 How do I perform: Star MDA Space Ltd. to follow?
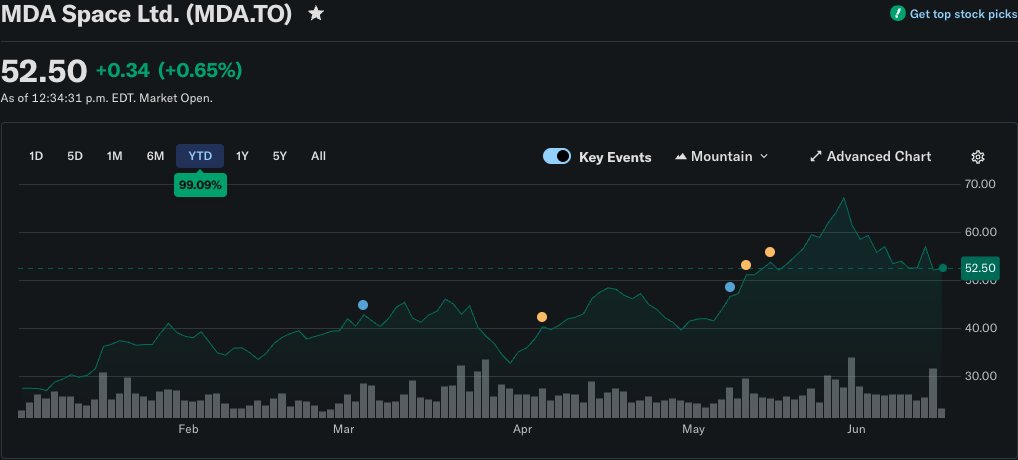coord(316,14)
